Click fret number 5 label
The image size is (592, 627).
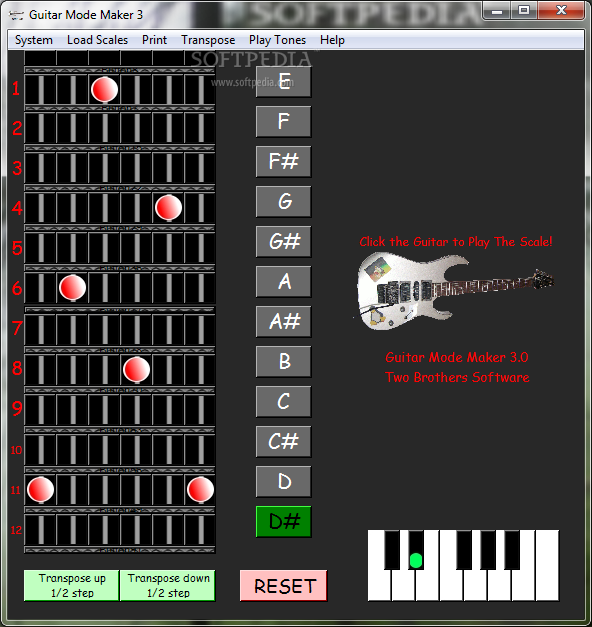17,248
